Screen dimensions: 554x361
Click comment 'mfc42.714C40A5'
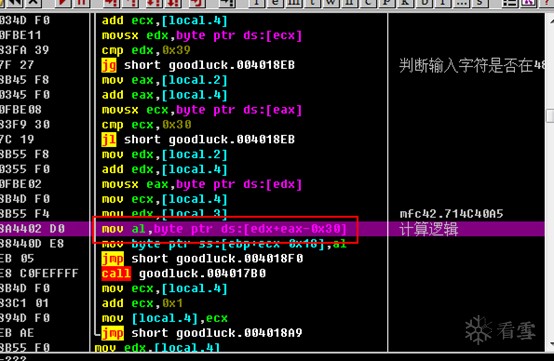[x=451, y=214]
